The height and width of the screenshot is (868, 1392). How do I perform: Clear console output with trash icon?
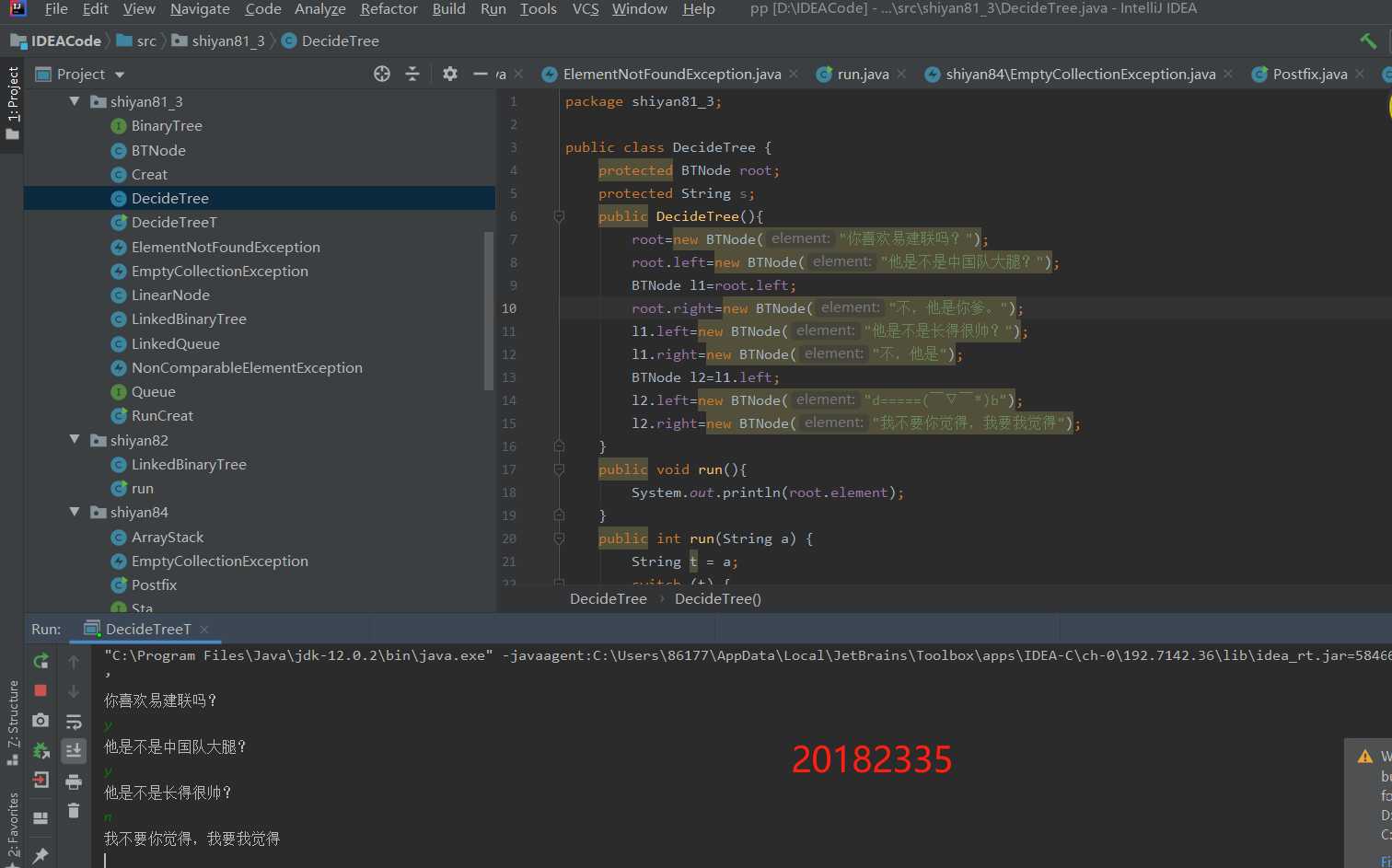pyautogui.click(x=74, y=811)
